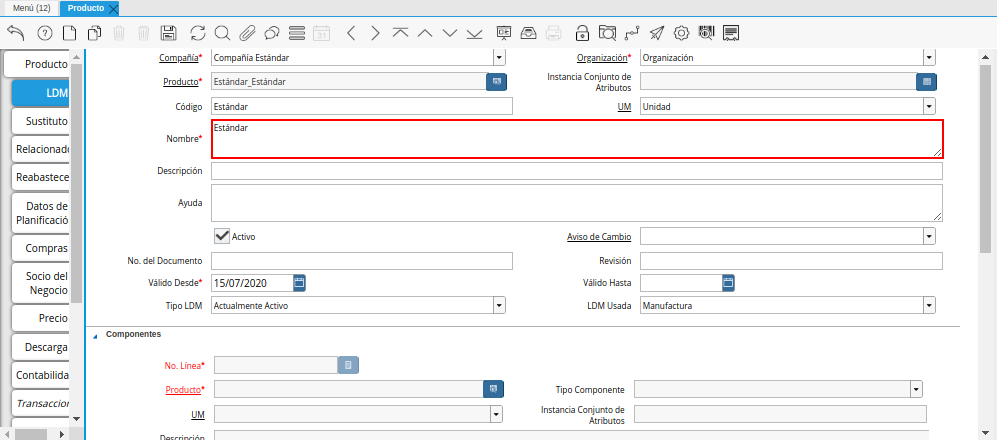Click the paperclip Attachment icon
This screenshot has width=997, height=440.
(246, 33)
